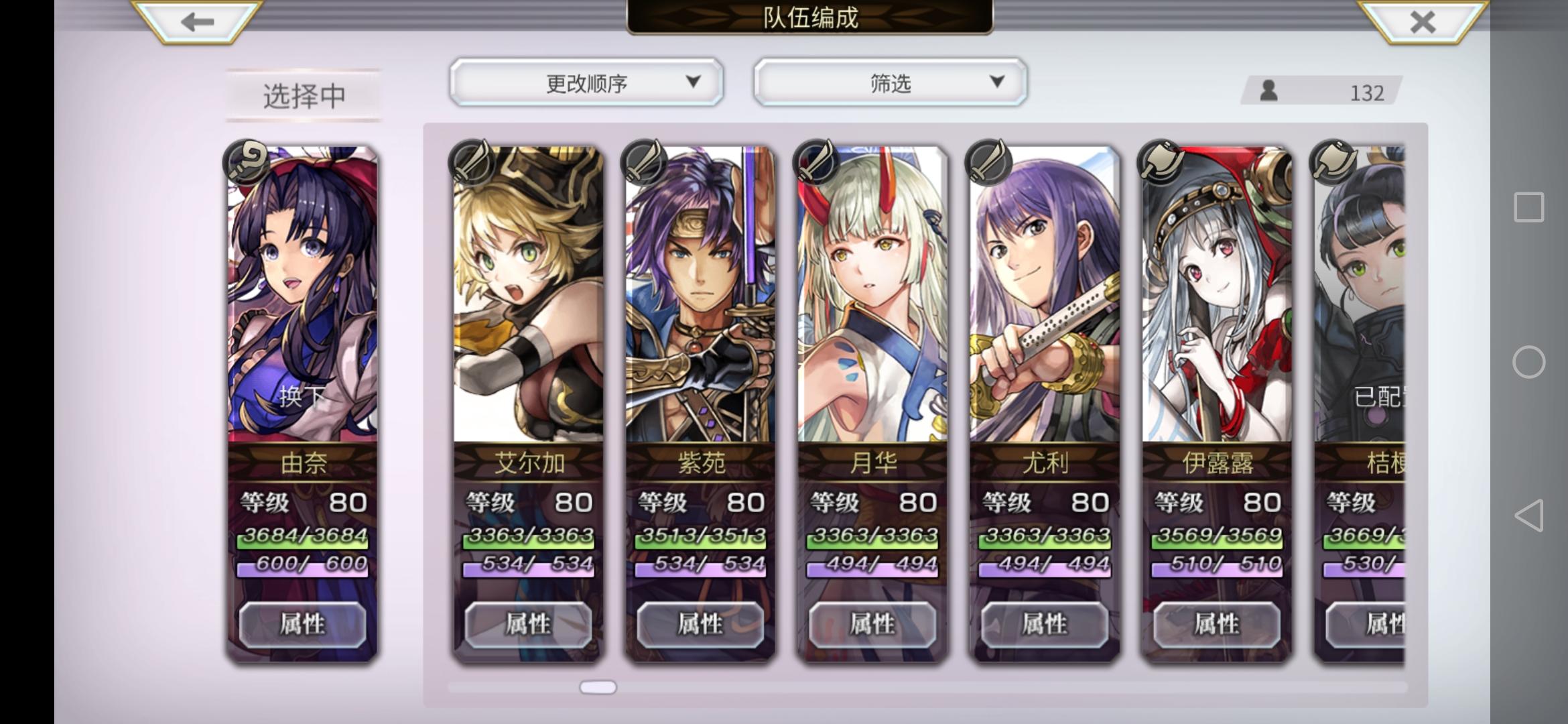The width and height of the screenshot is (1568, 724).
Task: Open the 筛选 filter dropdown
Action: (890, 82)
